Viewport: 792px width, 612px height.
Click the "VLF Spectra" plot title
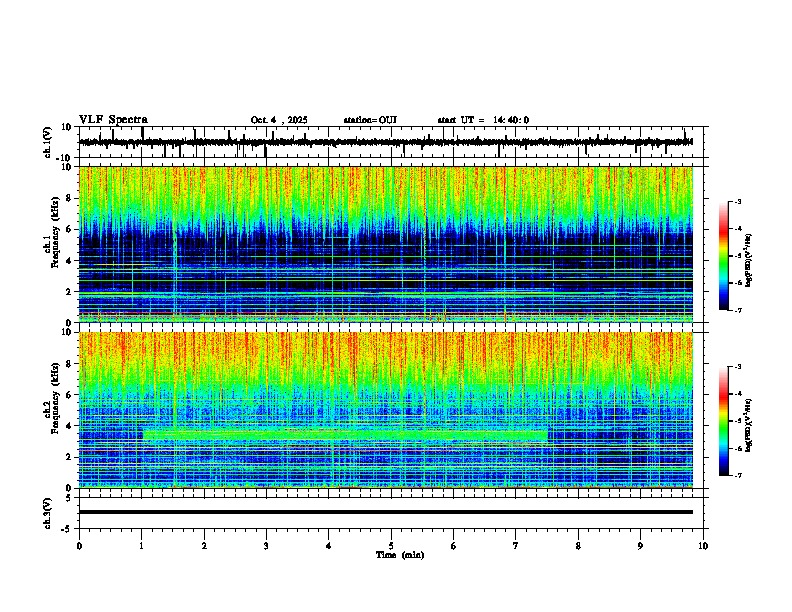113,120
